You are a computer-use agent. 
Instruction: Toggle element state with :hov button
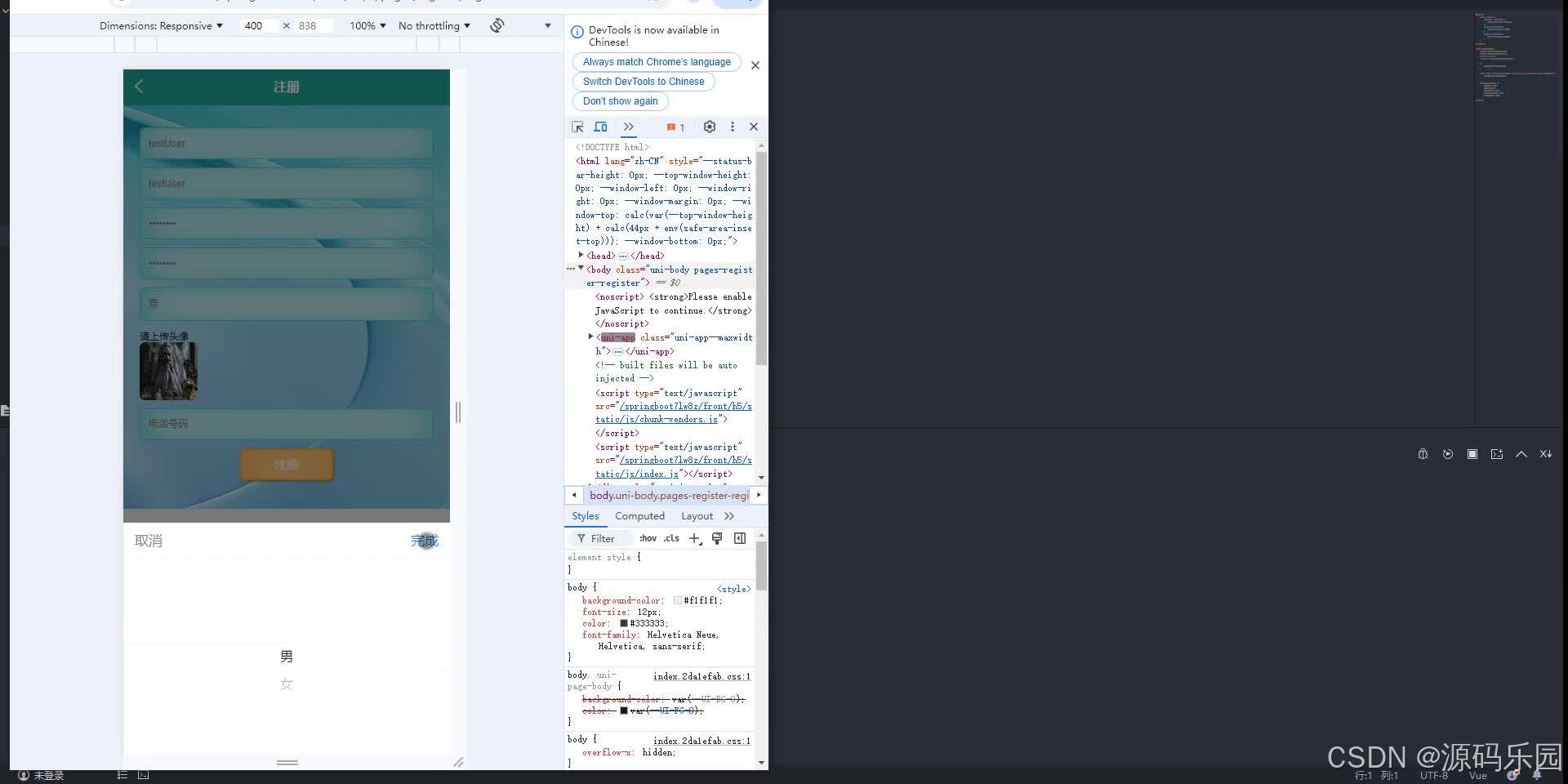[648, 538]
